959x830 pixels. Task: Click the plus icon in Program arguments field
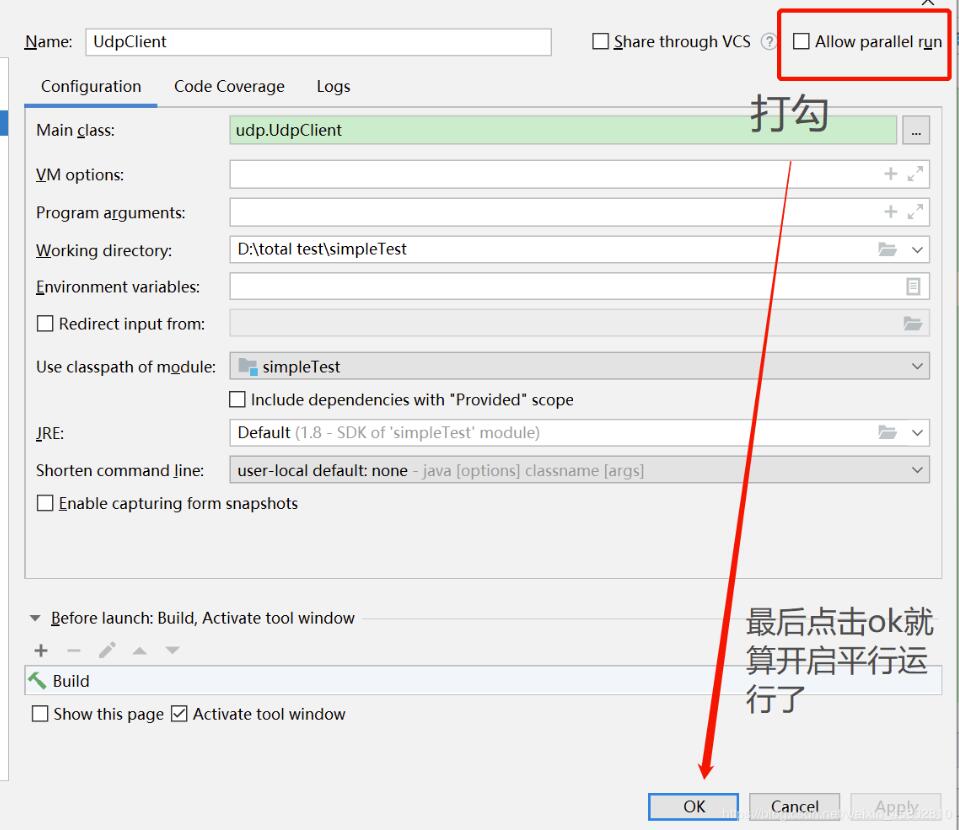(x=890, y=212)
